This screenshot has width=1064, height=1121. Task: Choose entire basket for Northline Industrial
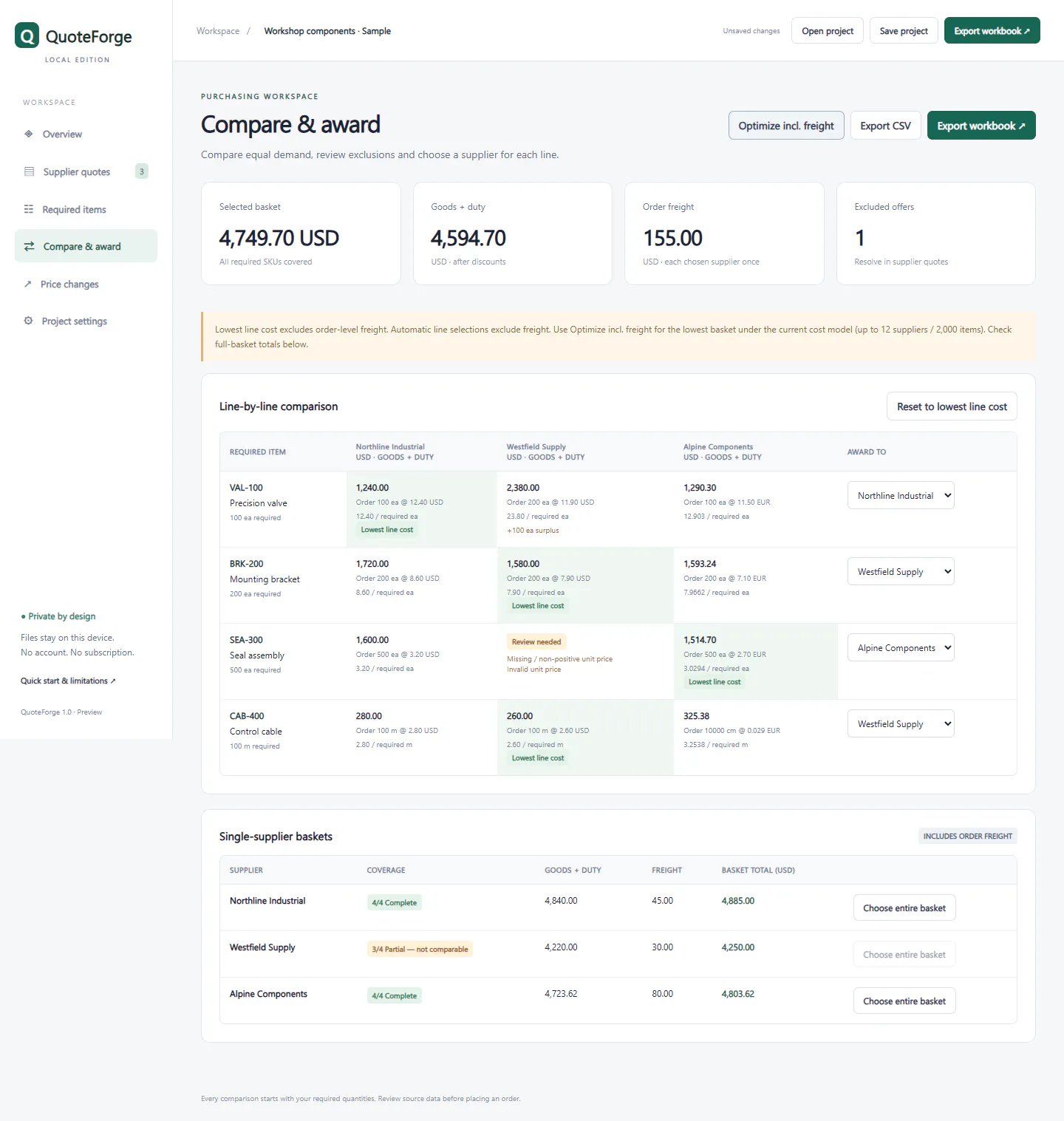[x=904, y=907]
